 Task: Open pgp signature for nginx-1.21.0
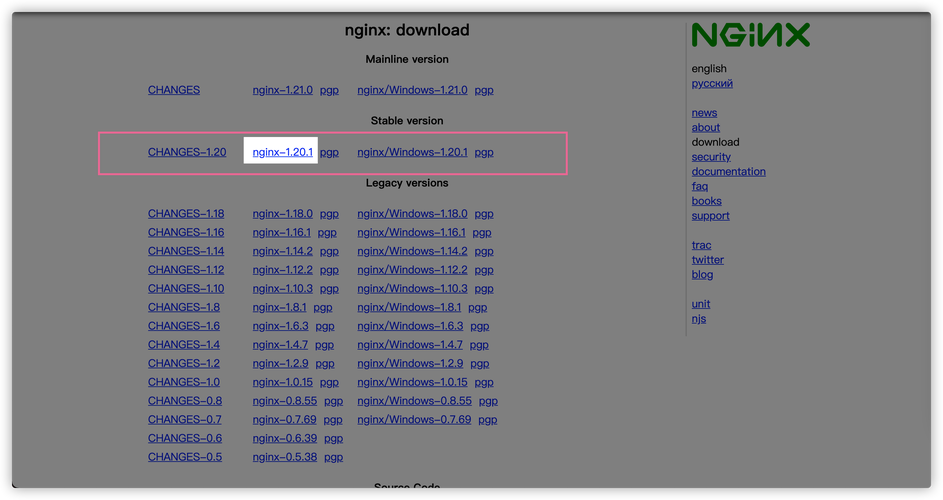(x=329, y=90)
